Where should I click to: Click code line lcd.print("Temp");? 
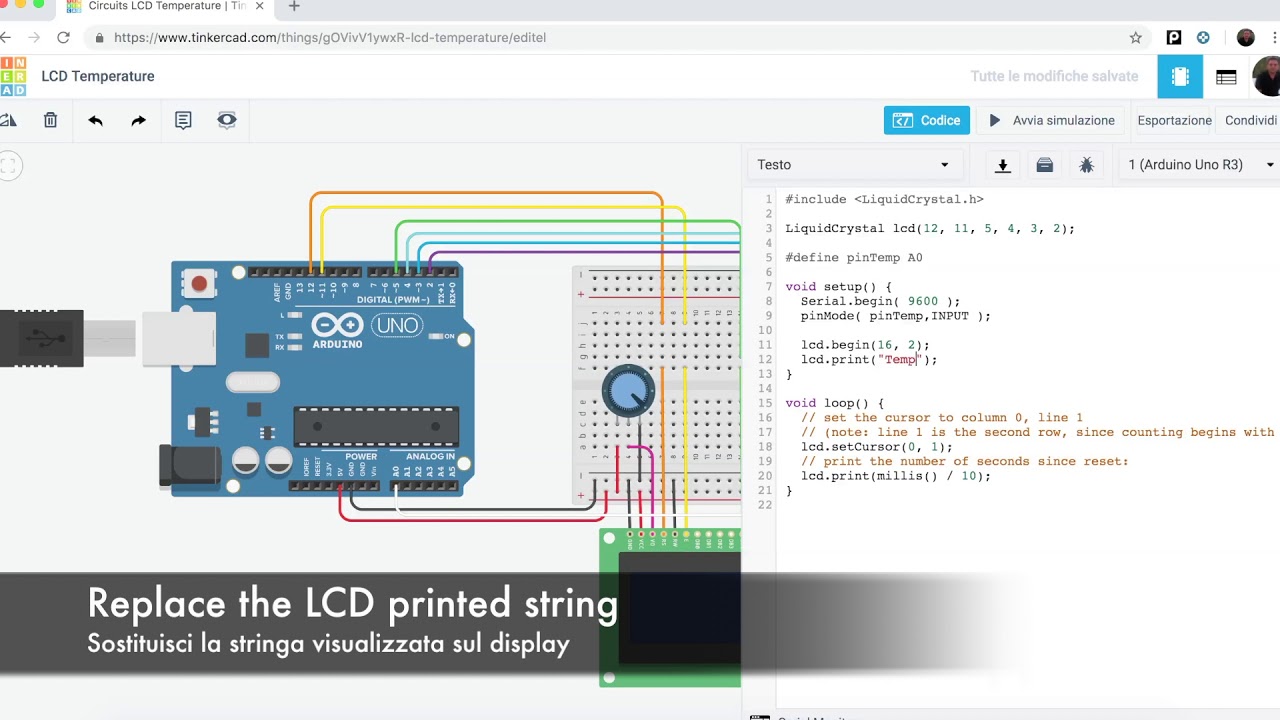pyautogui.click(x=869, y=359)
